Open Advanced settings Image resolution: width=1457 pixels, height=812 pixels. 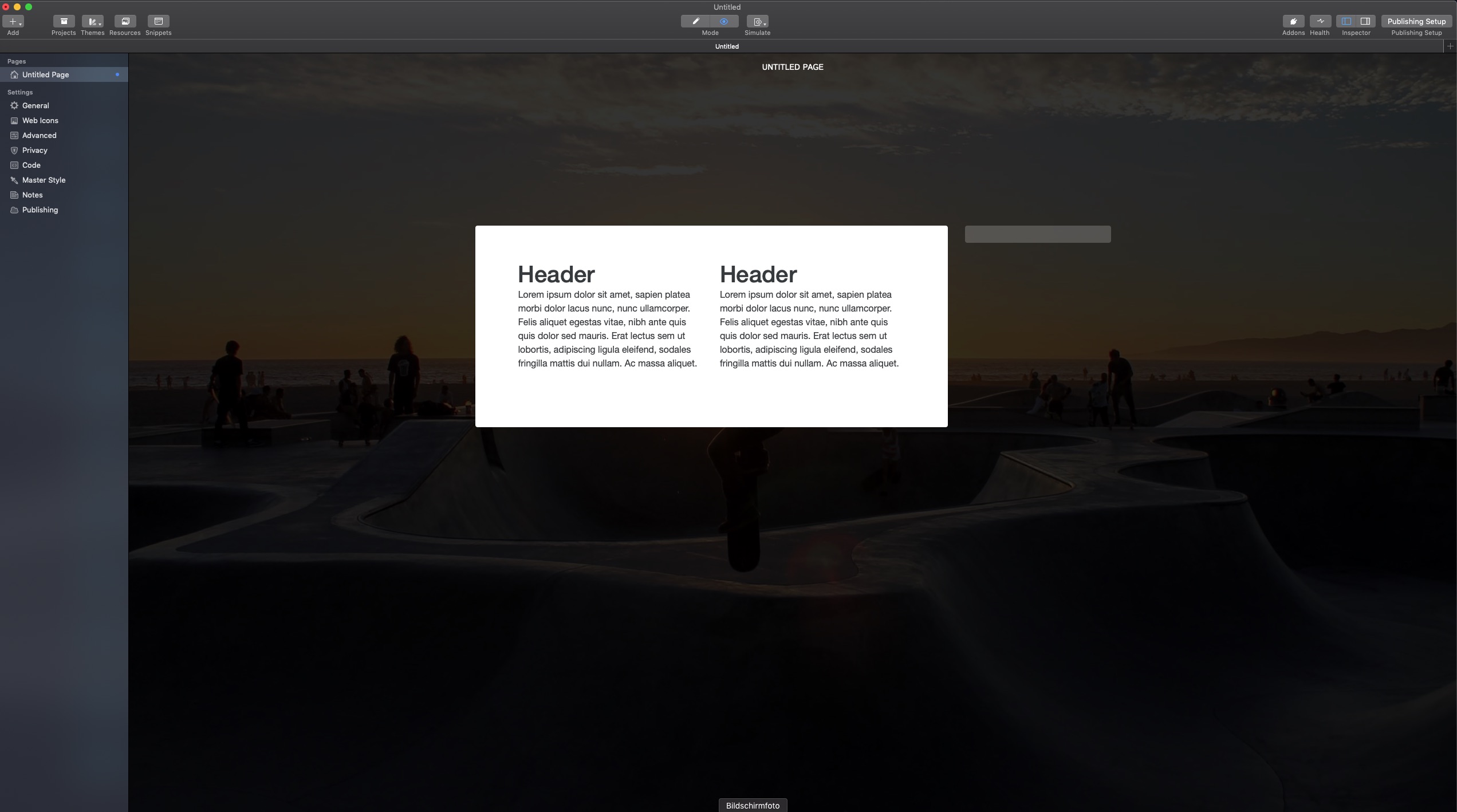pos(64,135)
